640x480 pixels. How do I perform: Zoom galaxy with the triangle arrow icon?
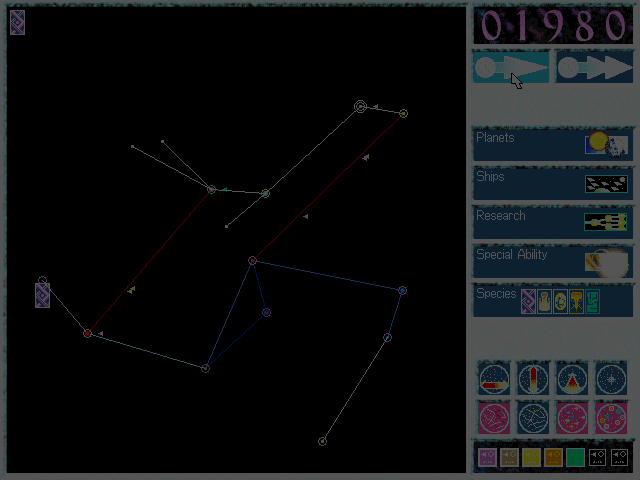572,380
